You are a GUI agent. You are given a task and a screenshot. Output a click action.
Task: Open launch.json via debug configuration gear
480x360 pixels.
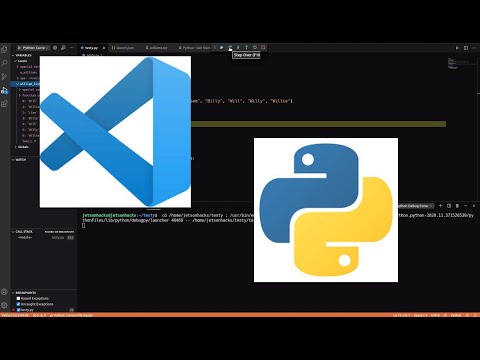click(x=55, y=48)
